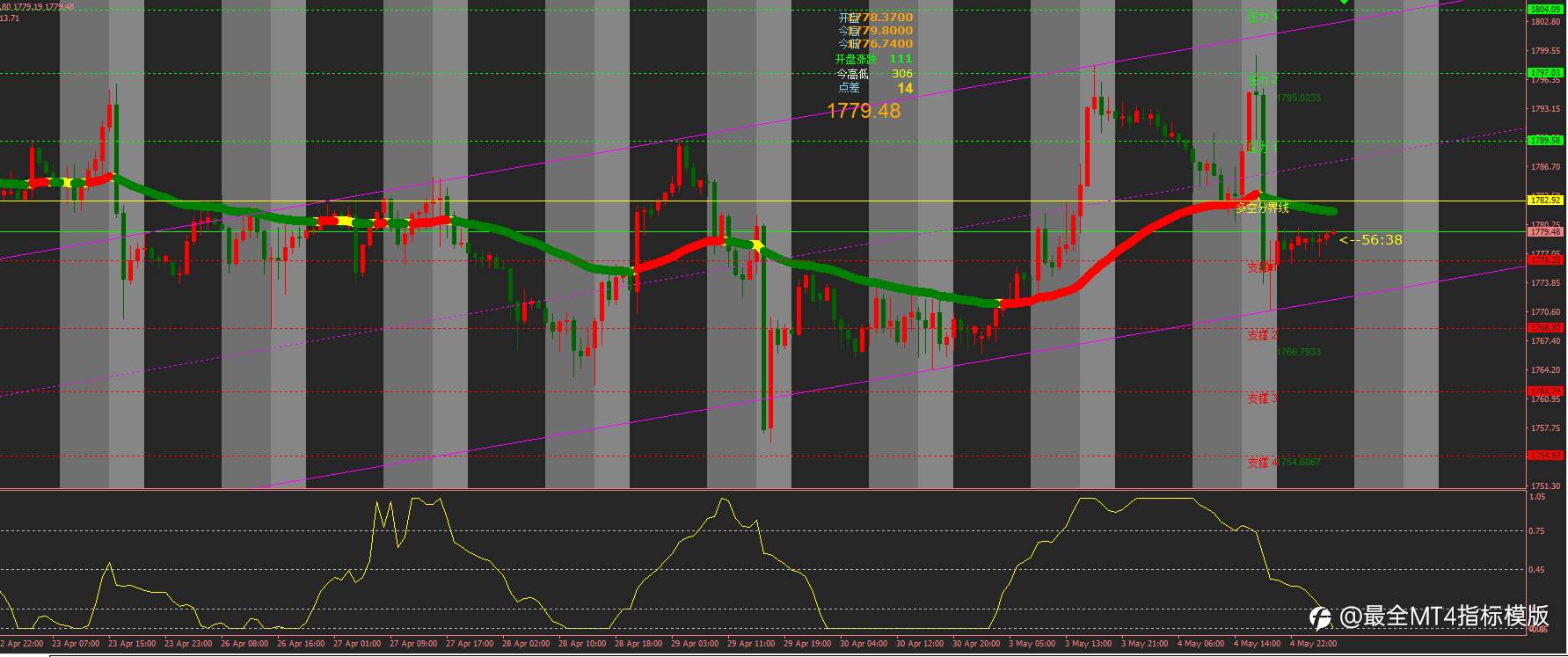Click the 1793.15 price axis label
The width and height of the screenshot is (1568, 657).
[1545, 109]
